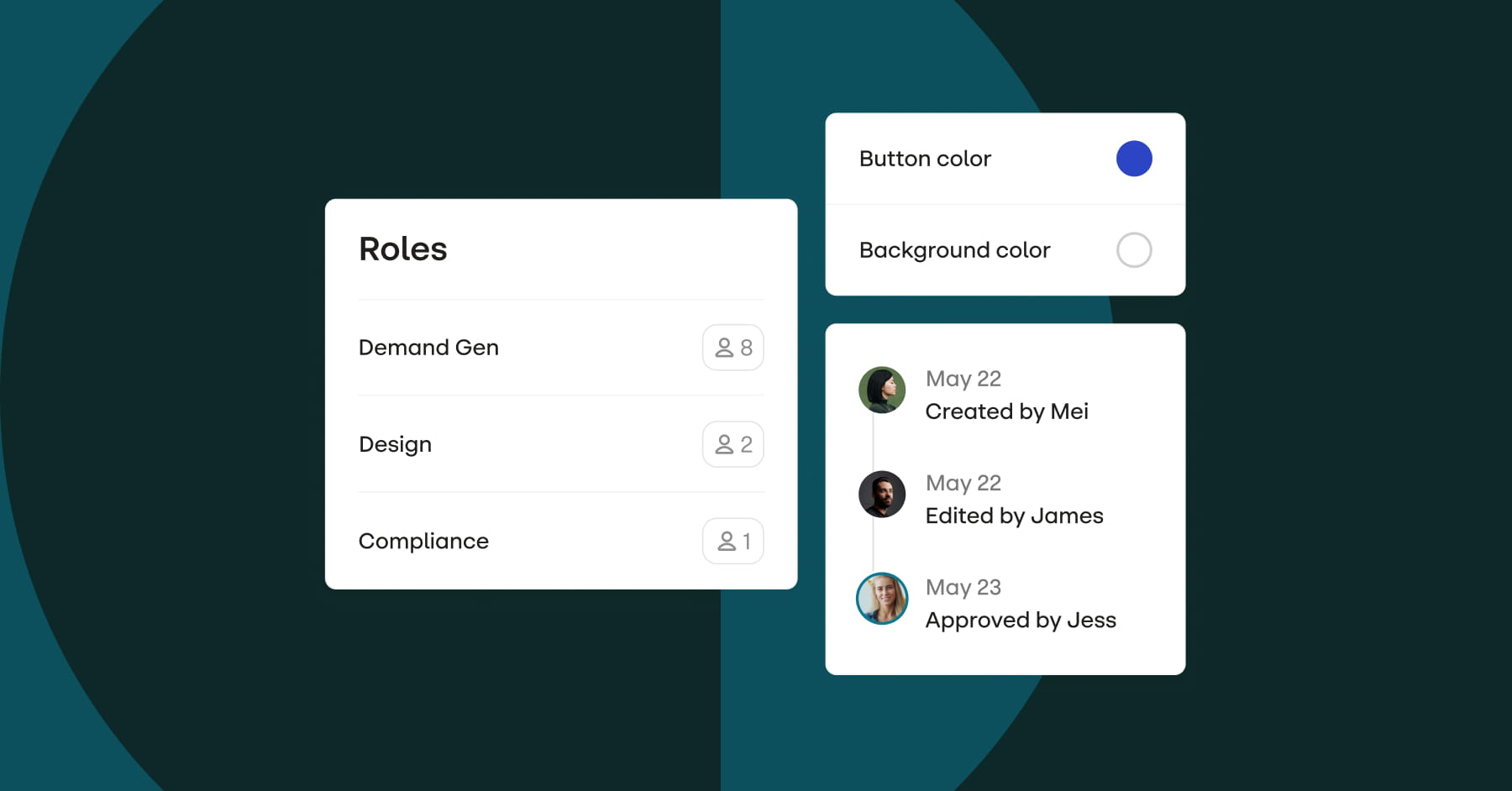Click Jess's avatar in the history
Screen dimensions: 1512x791
pyautogui.click(x=882, y=599)
